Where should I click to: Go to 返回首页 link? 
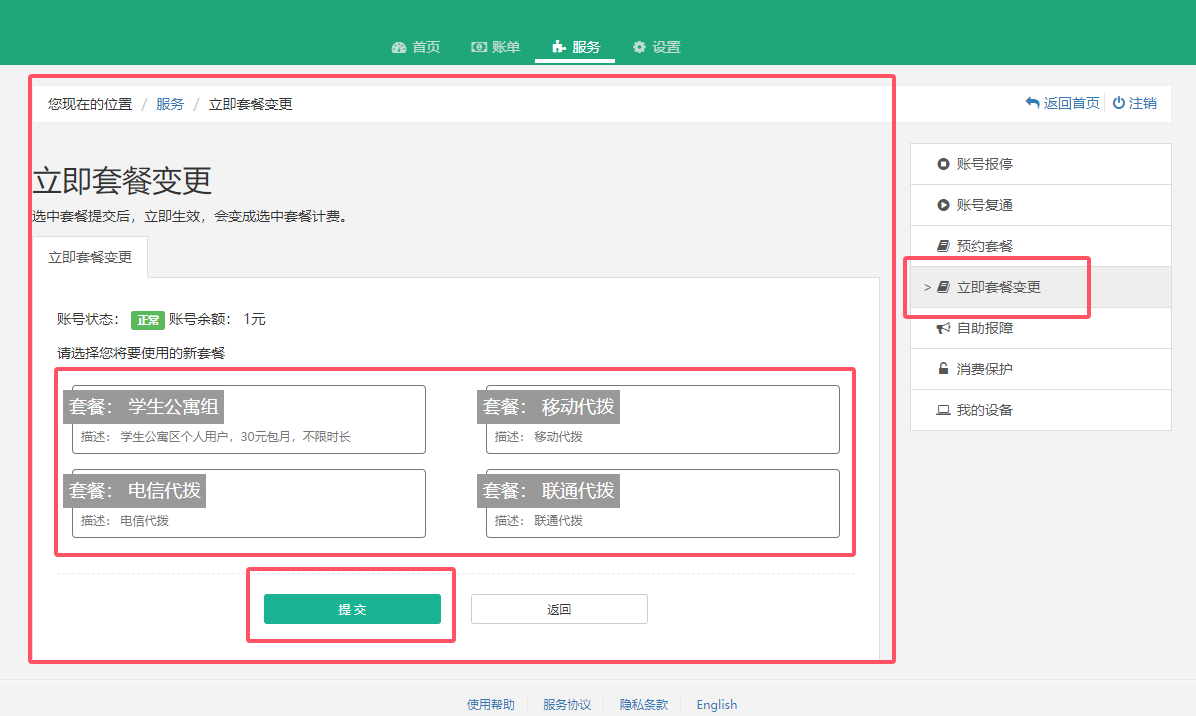coord(1063,103)
